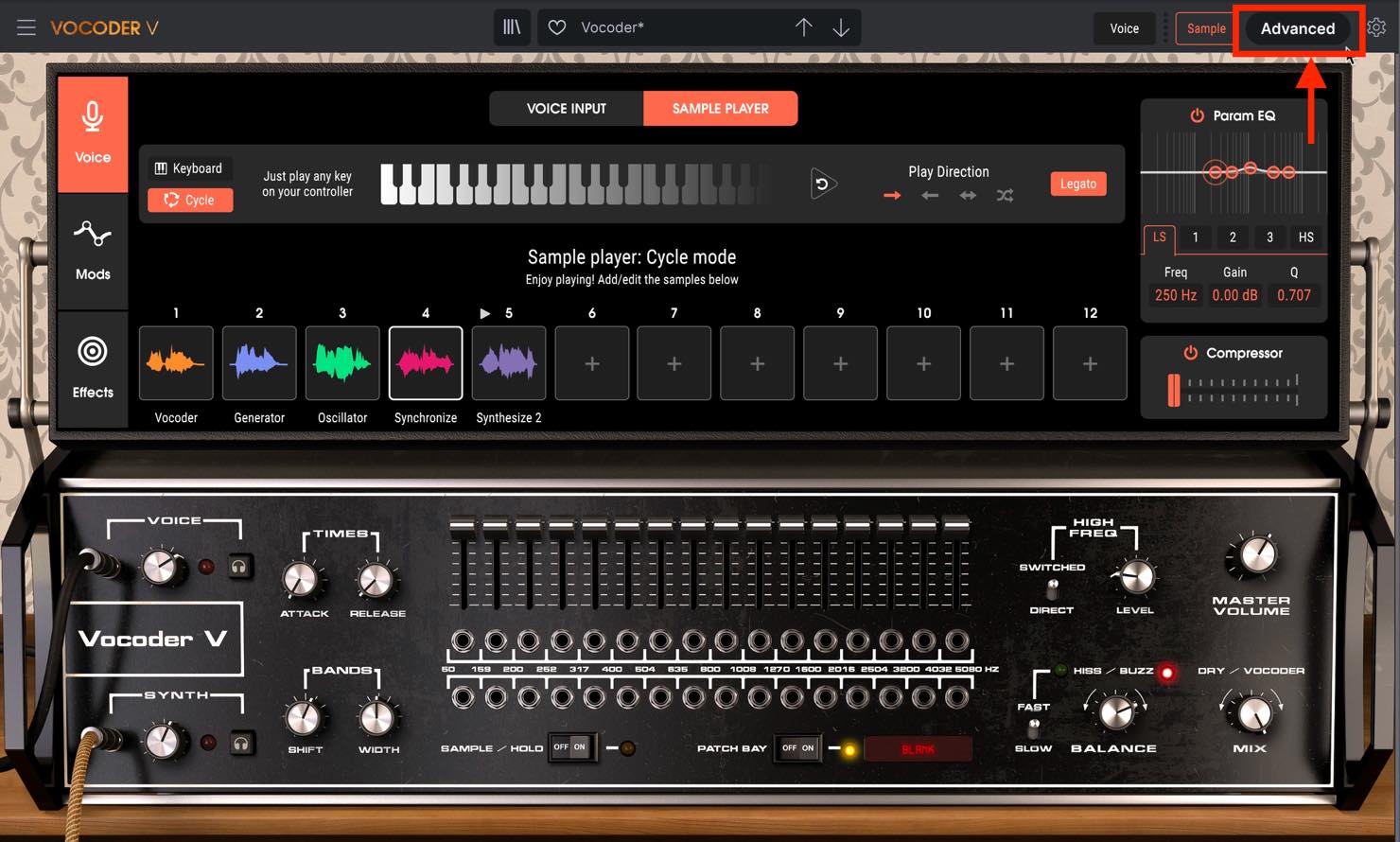
Task: Enable Keyboard sample mode
Action: (190, 168)
